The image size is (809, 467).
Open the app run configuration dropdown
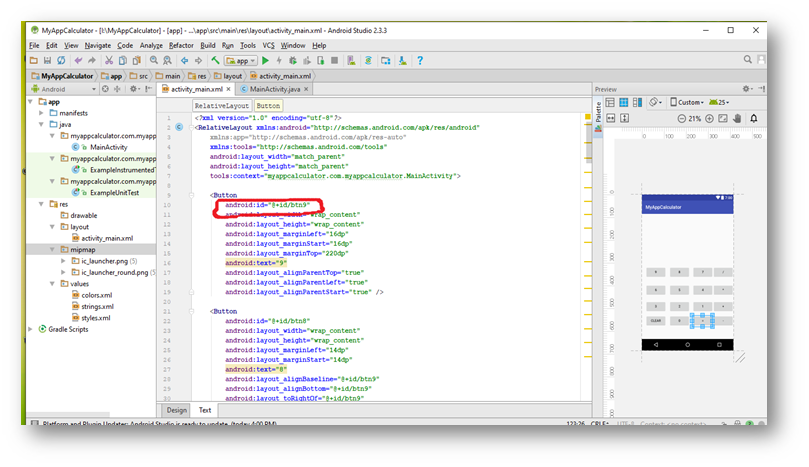point(241,60)
